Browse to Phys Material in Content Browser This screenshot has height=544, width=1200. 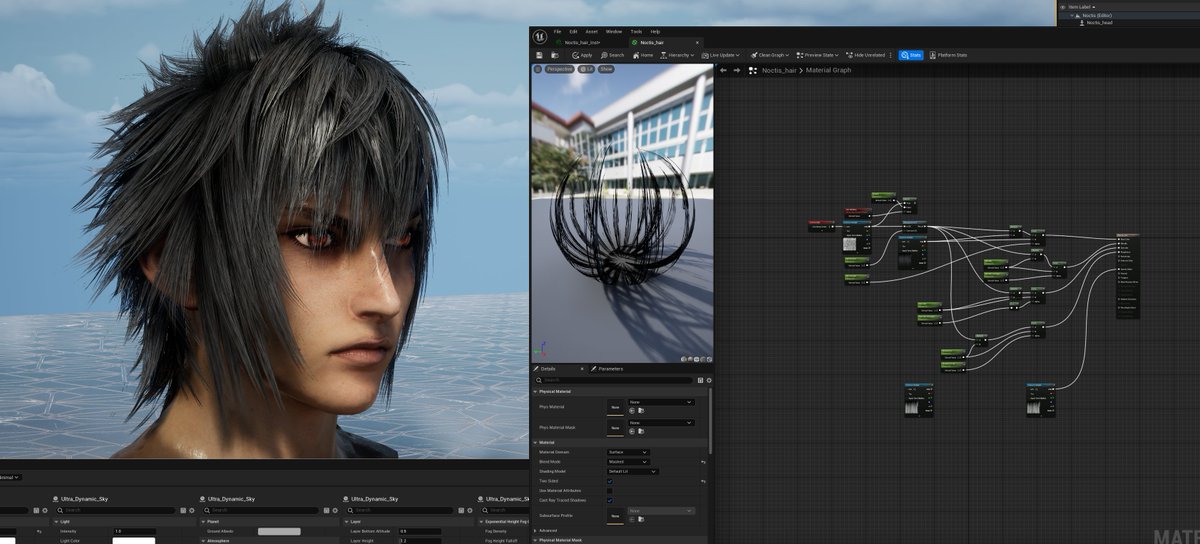click(x=641, y=411)
